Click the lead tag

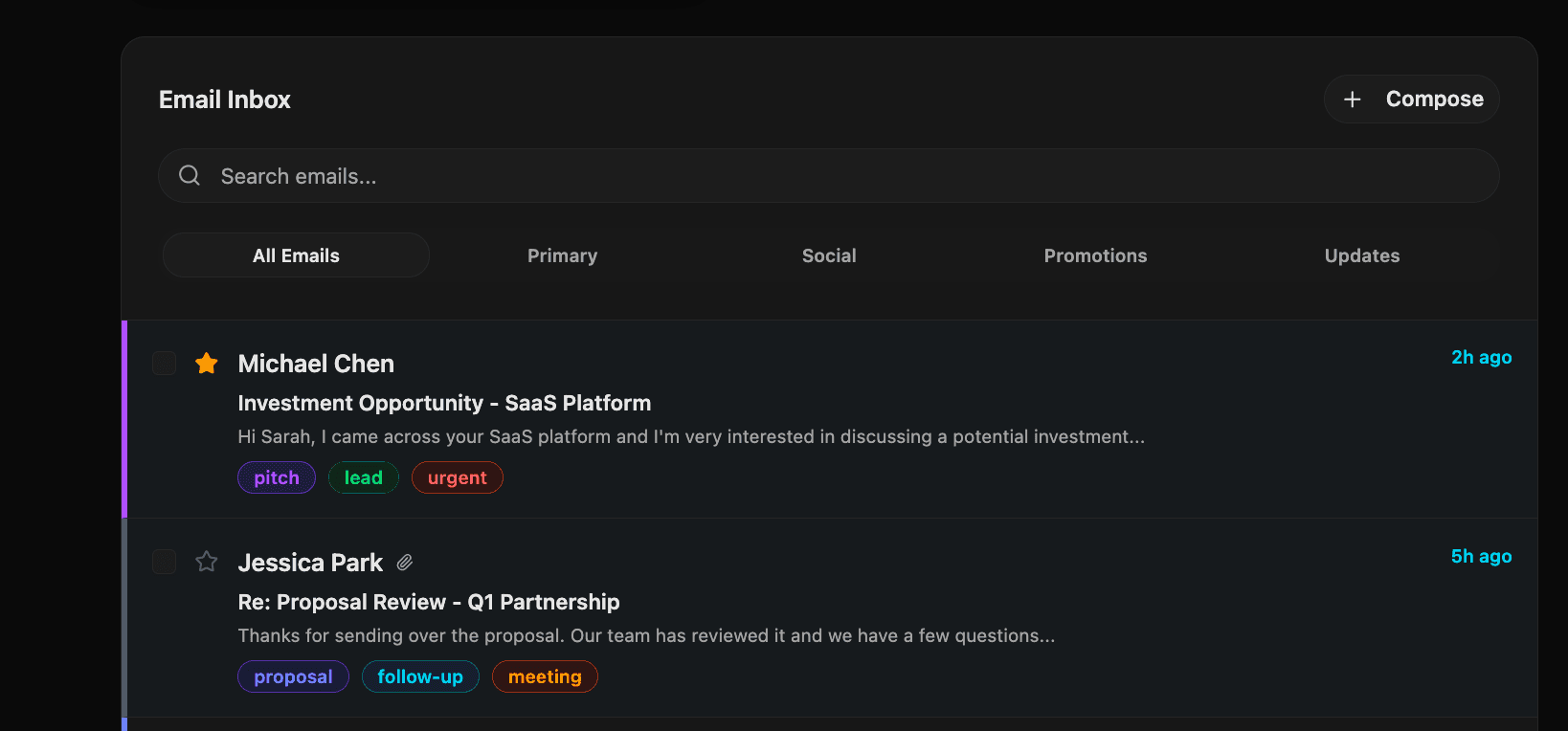pyautogui.click(x=364, y=477)
